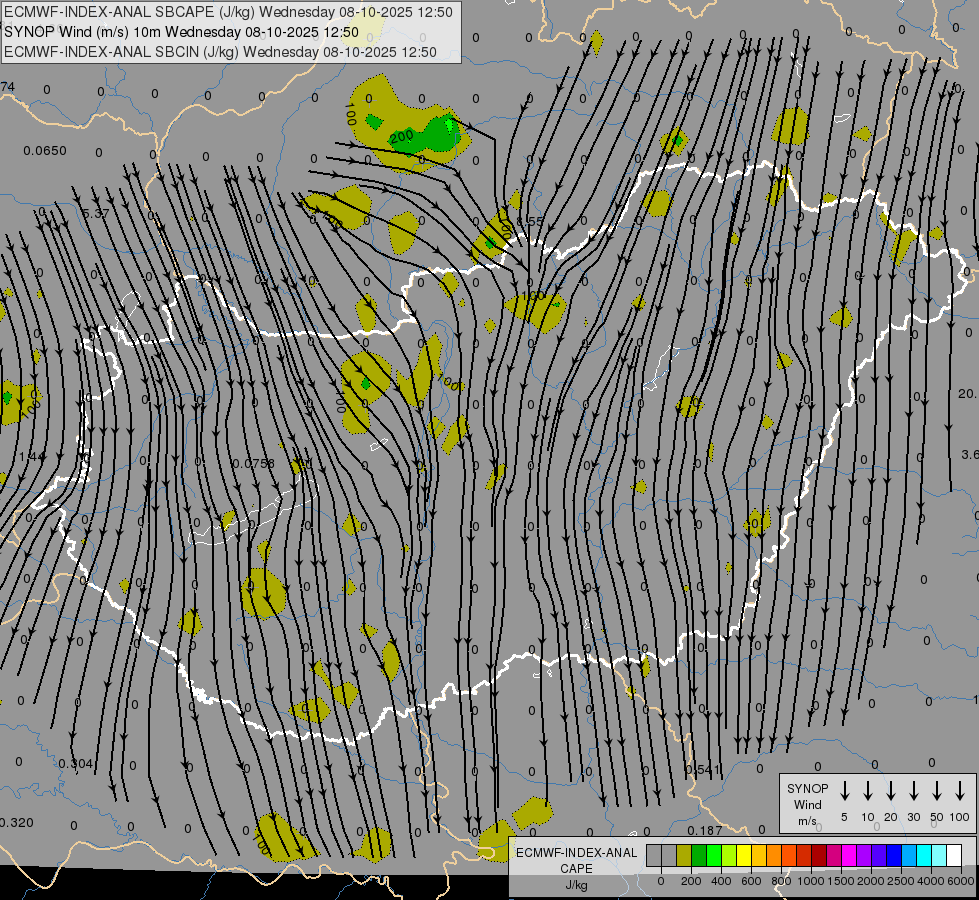Viewport: 979px width, 900px height.
Task: Choose the white swatch ending the CAPE scale
Action: pyautogui.click(x=954, y=855)
